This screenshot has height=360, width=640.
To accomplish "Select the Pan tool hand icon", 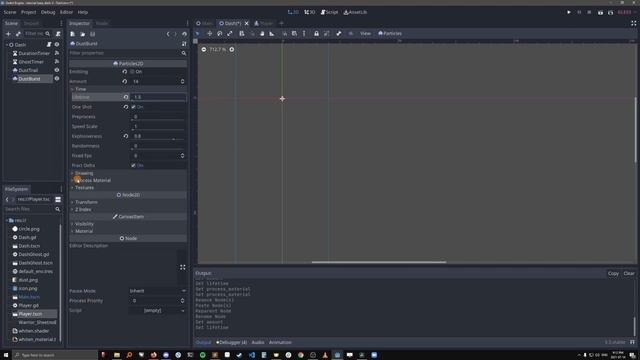I will [262, 33].
